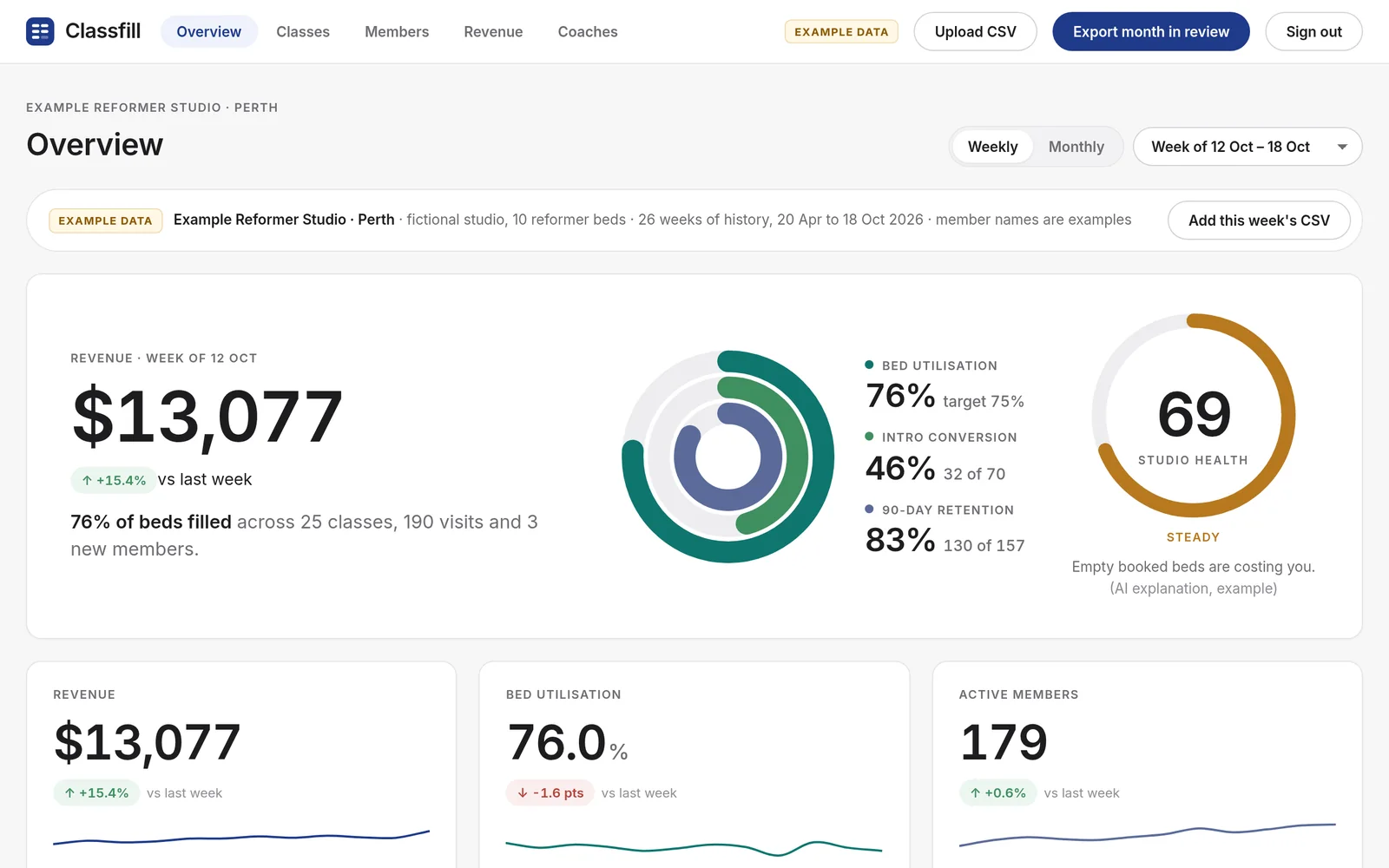Click the purple 90-Day Retention legend dot

pos(869,509)
